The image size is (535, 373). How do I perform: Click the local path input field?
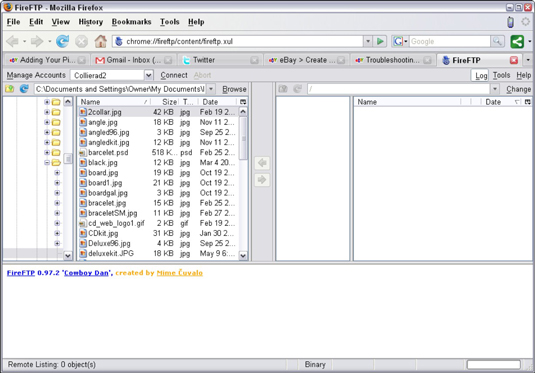click(120, 89)
